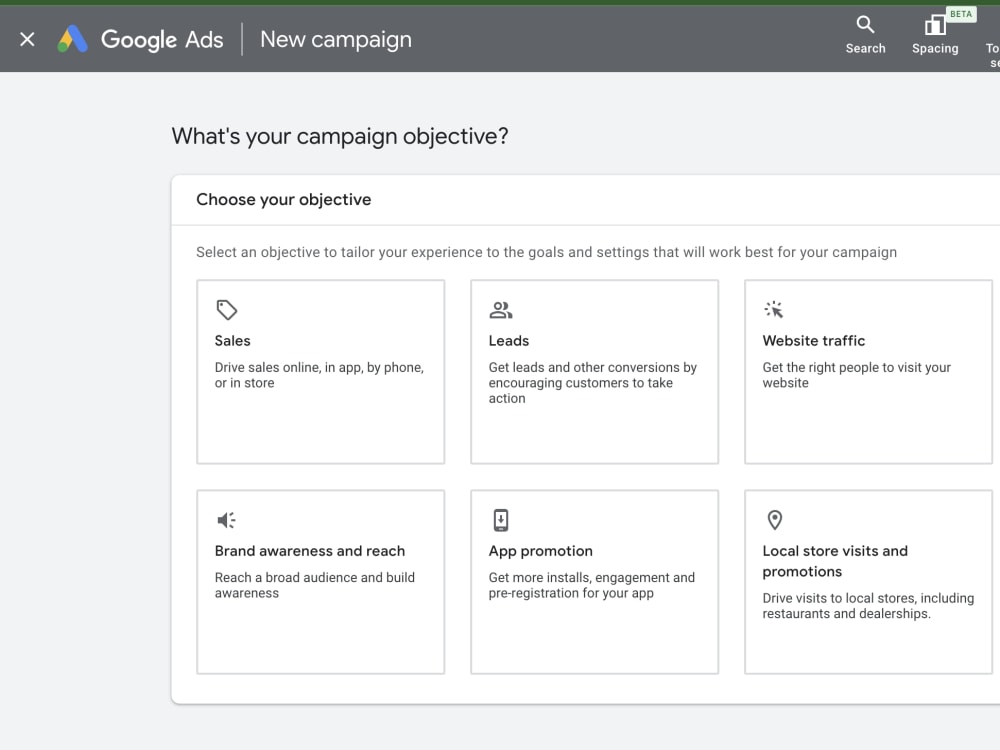1000x750 pixels.
Task: Click 'Get more installs, engagement' description
Action: [x=591, y=585]
